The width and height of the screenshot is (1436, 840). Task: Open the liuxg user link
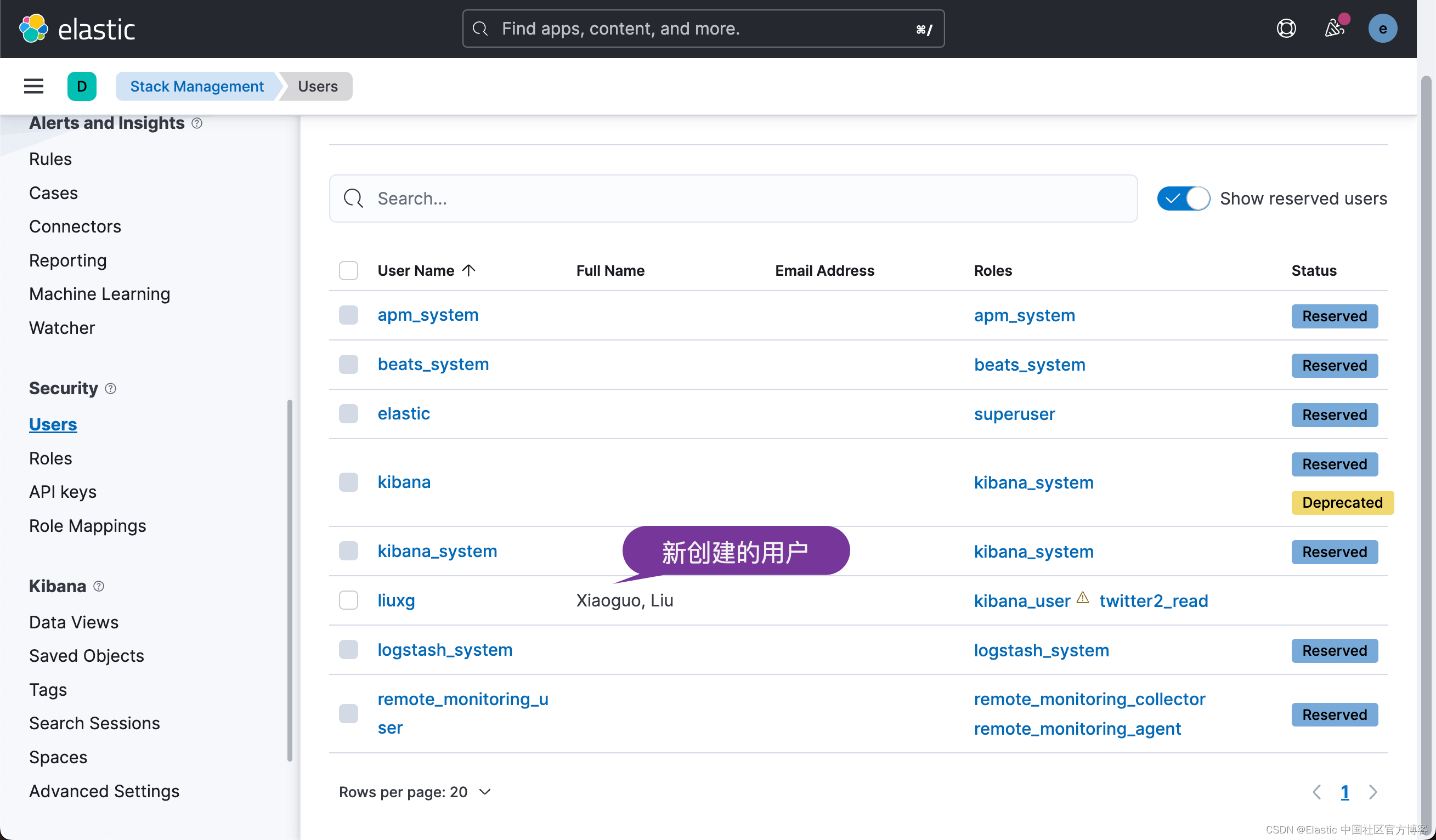coord(395,600)
